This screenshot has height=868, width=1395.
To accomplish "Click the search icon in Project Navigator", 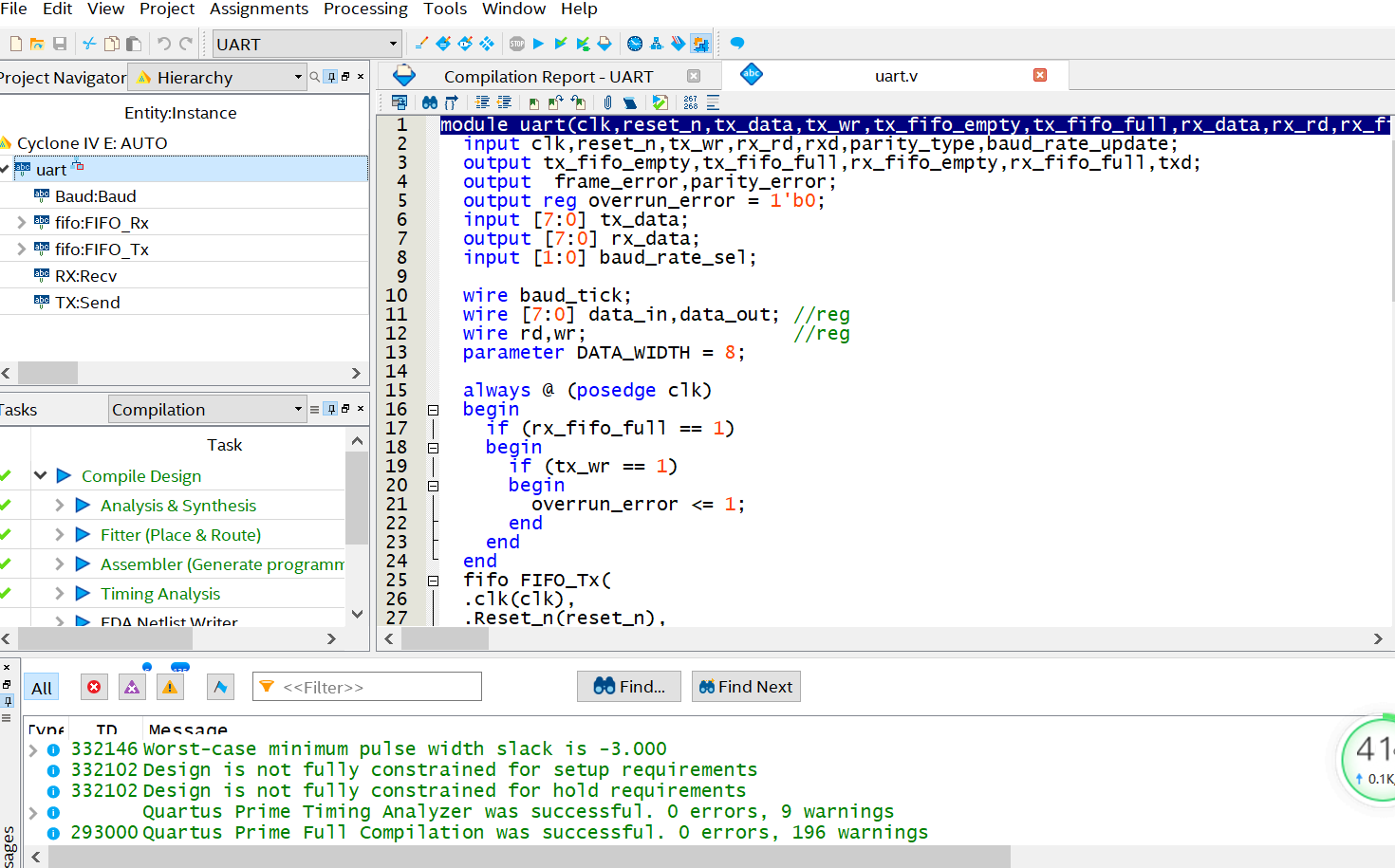I will click(x=314, y=77).
